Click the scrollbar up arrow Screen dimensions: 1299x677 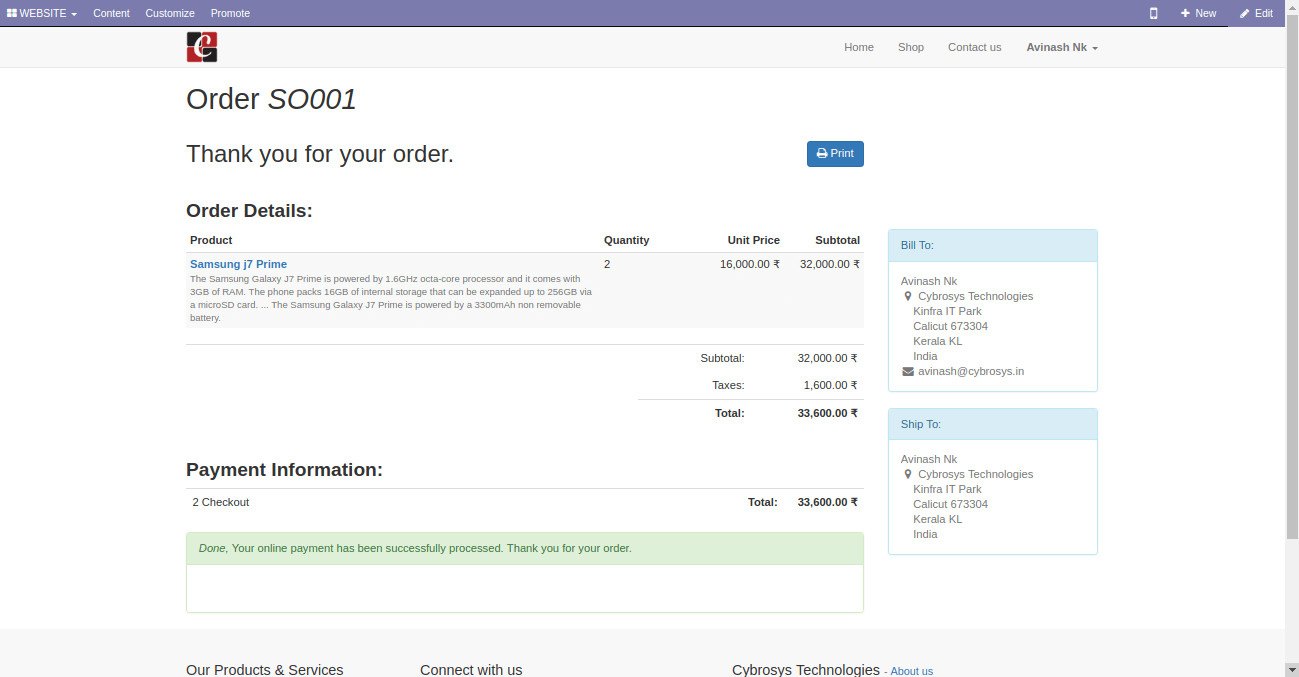click(1292, 6)
